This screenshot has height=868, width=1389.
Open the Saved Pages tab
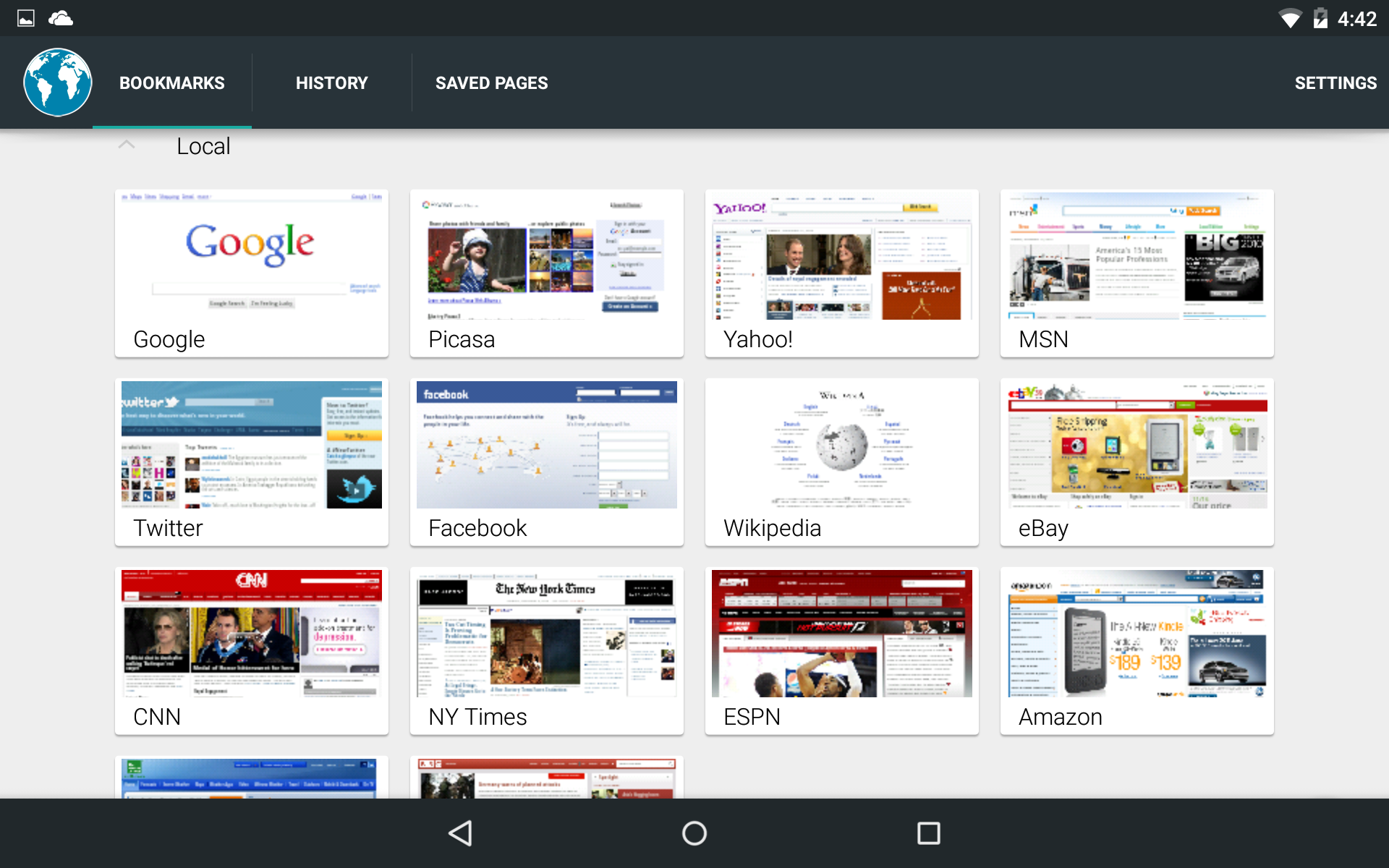point(492,83)
